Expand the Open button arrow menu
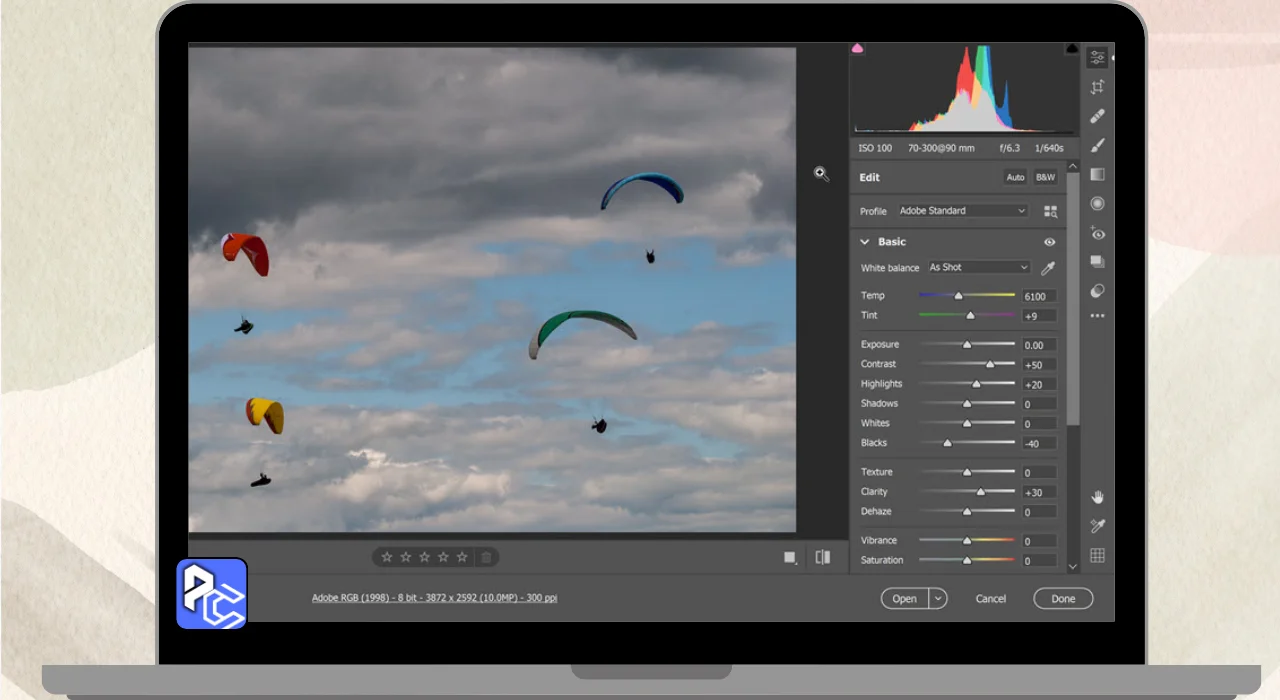The height and width of the screenshot is (700, 1280). [x=938, y=599]
